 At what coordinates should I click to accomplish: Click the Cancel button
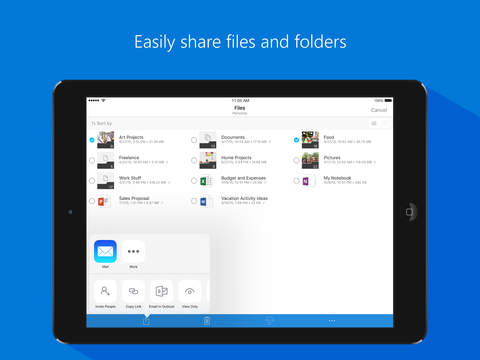379,110
